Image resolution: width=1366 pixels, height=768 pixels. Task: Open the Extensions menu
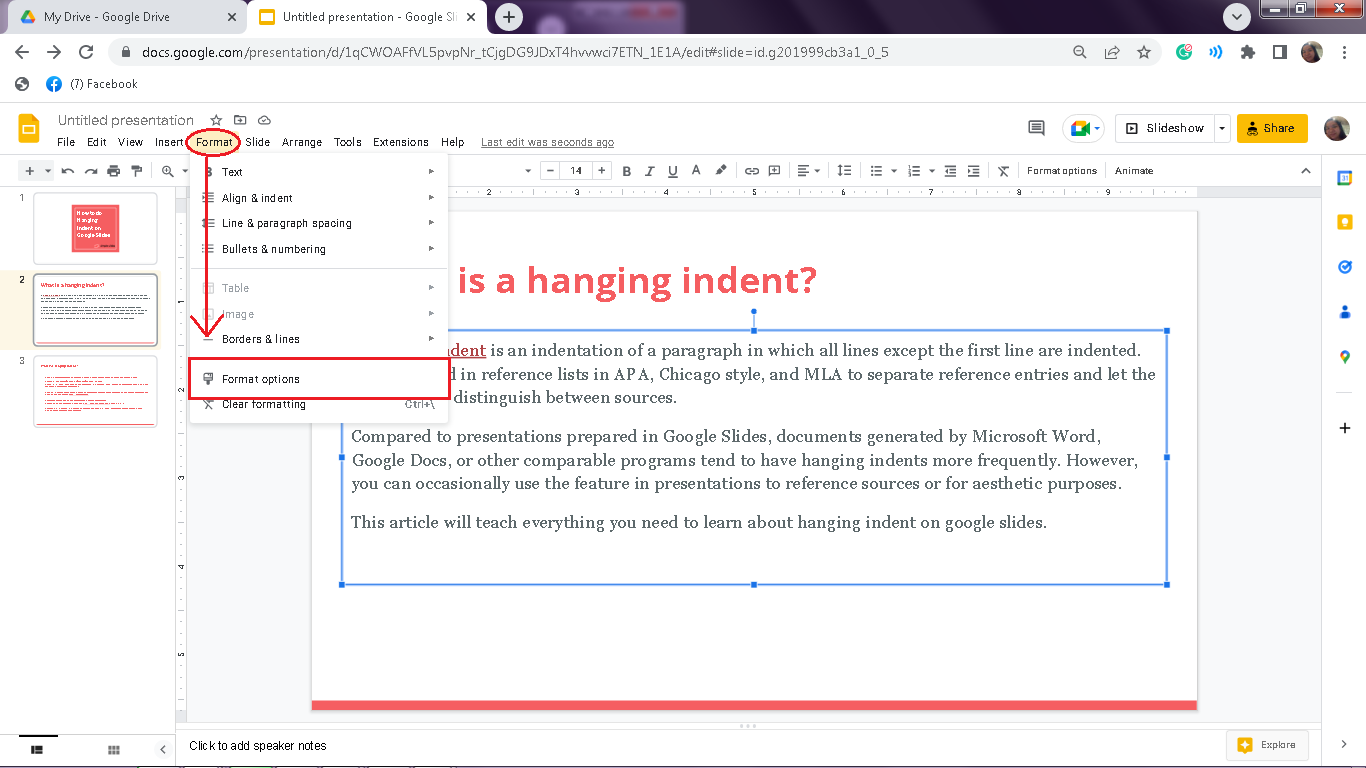(401, 142)
